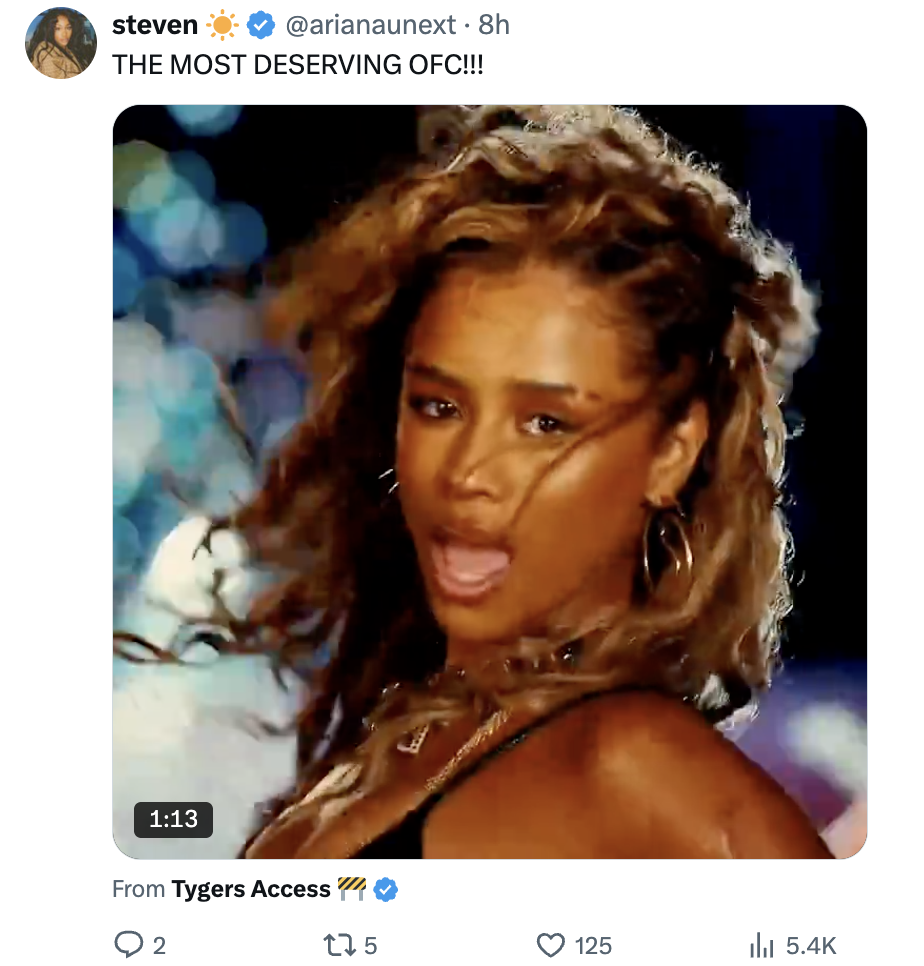The width and height of the screenshot is (924, 966).
Task: Click the tweet text THE MOST DESERVING OFC
Action: [297, 64]
